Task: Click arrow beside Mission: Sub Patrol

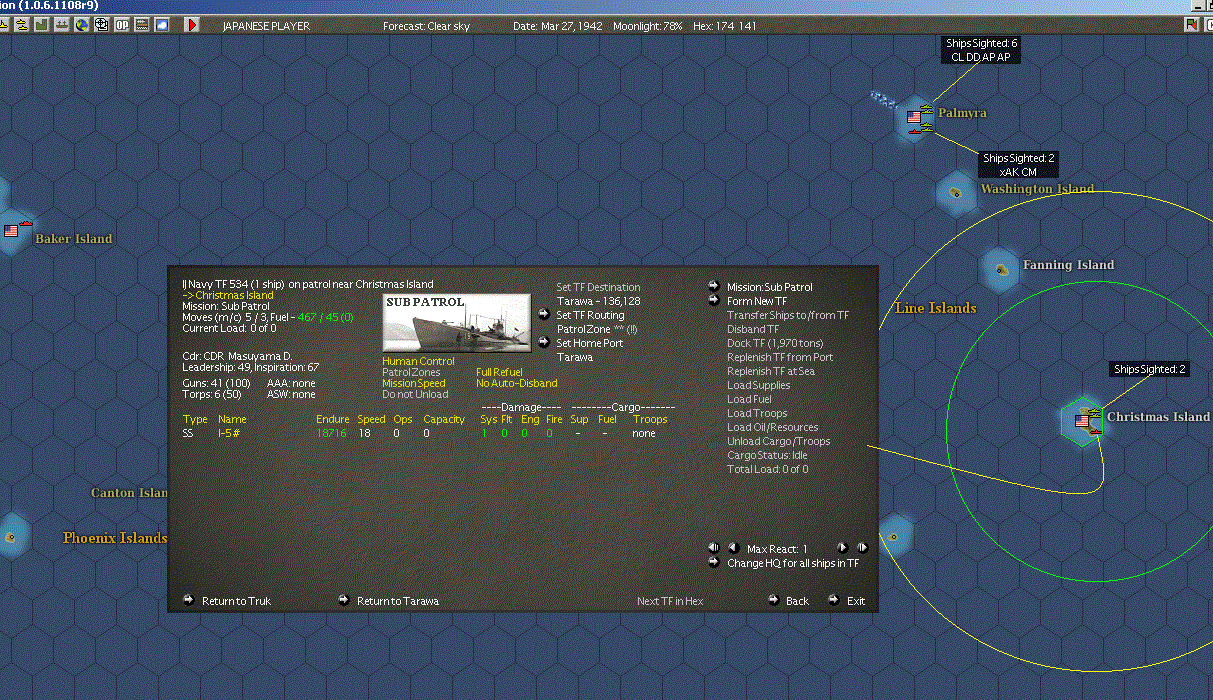Action: (713, 287)
